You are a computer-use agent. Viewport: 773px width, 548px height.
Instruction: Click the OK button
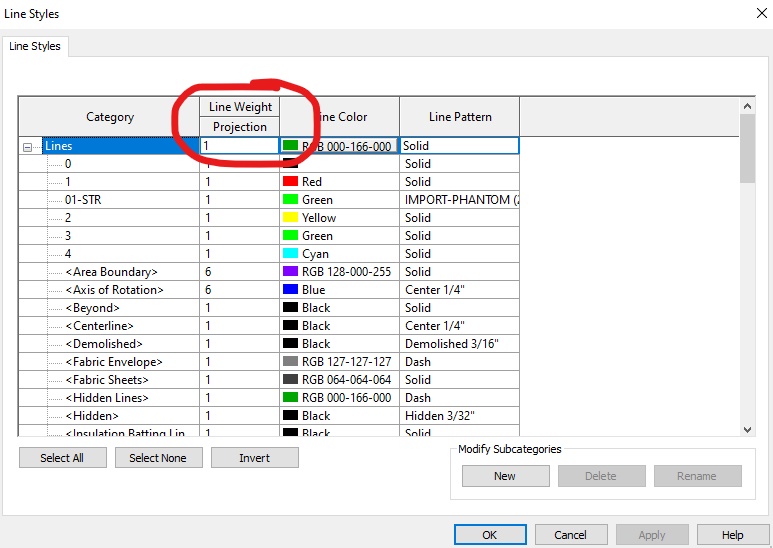pyautogui.click(x=490, y=535)
